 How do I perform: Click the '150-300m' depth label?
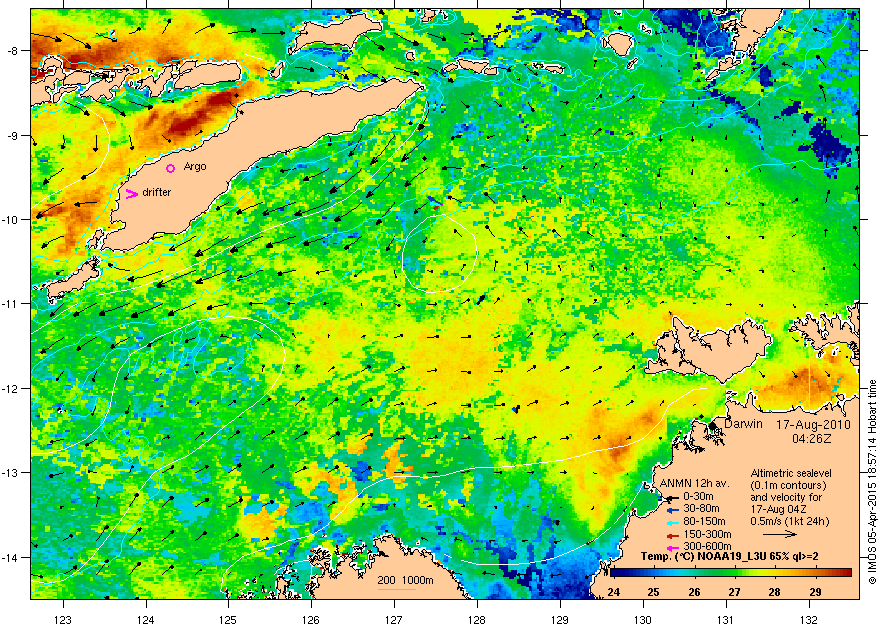tap(707, 534)
